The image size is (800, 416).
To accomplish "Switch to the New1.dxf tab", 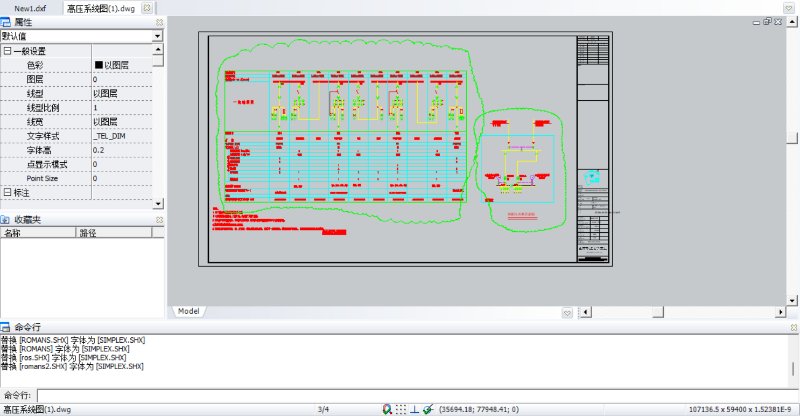I will pos(30,8).
